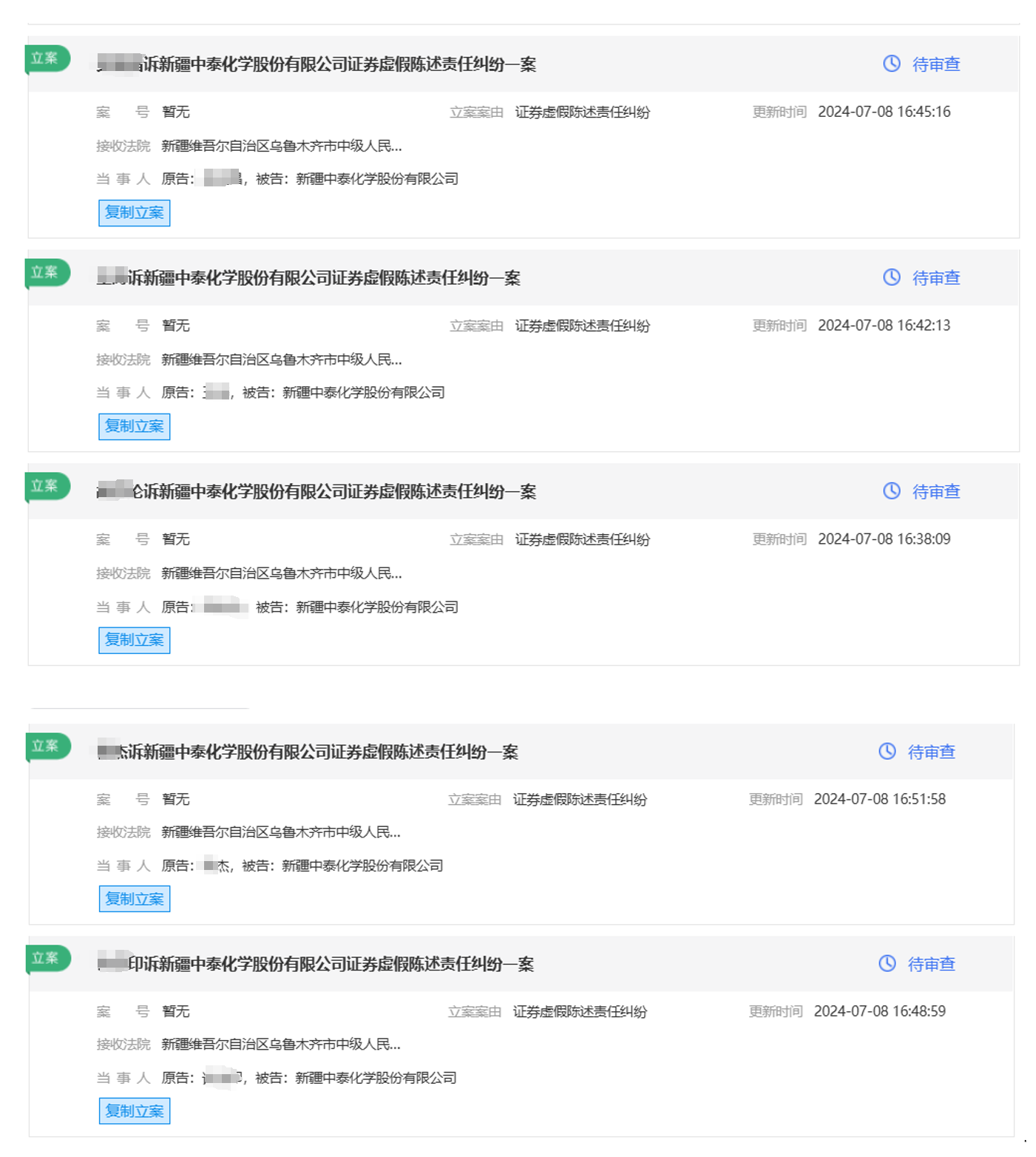Click 复制立案 on the case updated 16:45:16
Viewport: 1036px width, 1157px height.
point(134,212)
